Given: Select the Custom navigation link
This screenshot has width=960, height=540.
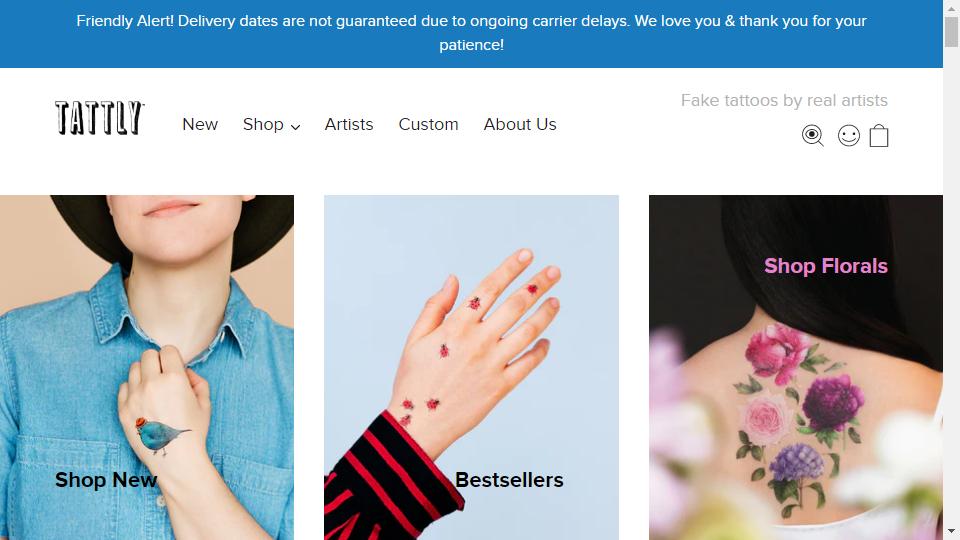Looking at the screenshot, I should coord(429,124).
